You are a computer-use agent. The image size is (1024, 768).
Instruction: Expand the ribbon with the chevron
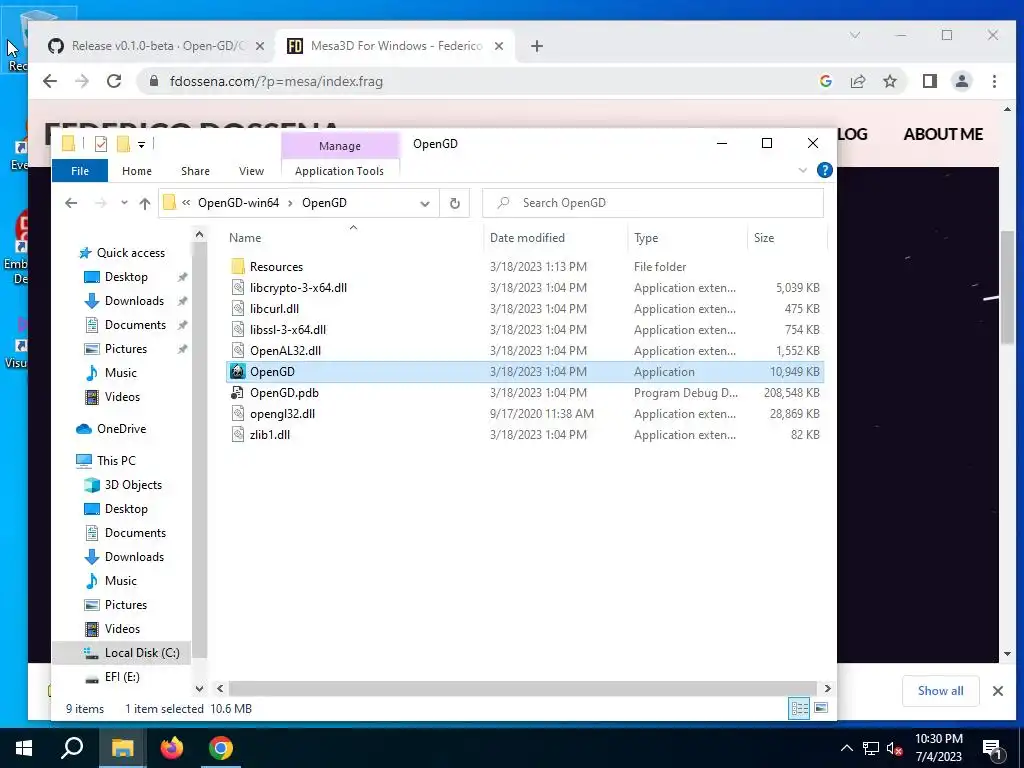pyautogui.click(x=803, y=170)
